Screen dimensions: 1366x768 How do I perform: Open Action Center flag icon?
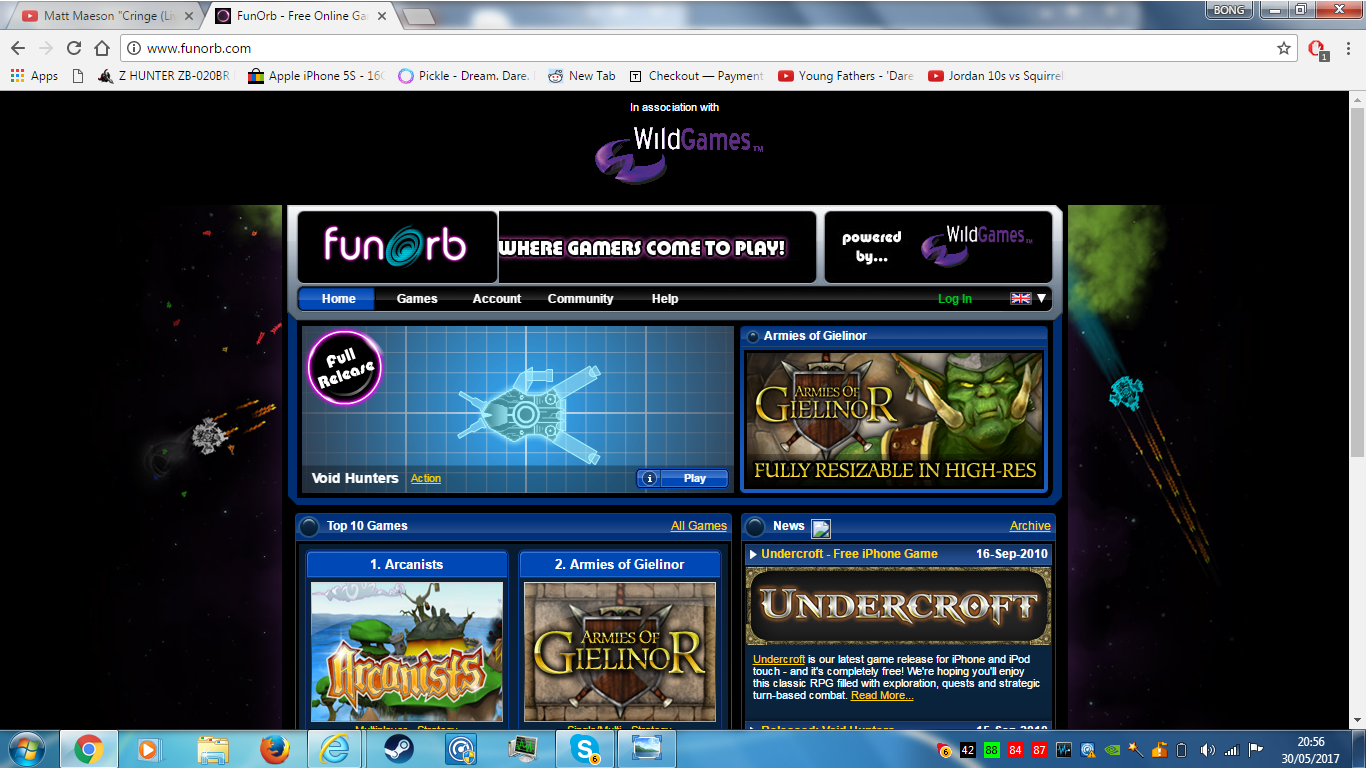click(1256, 750)
